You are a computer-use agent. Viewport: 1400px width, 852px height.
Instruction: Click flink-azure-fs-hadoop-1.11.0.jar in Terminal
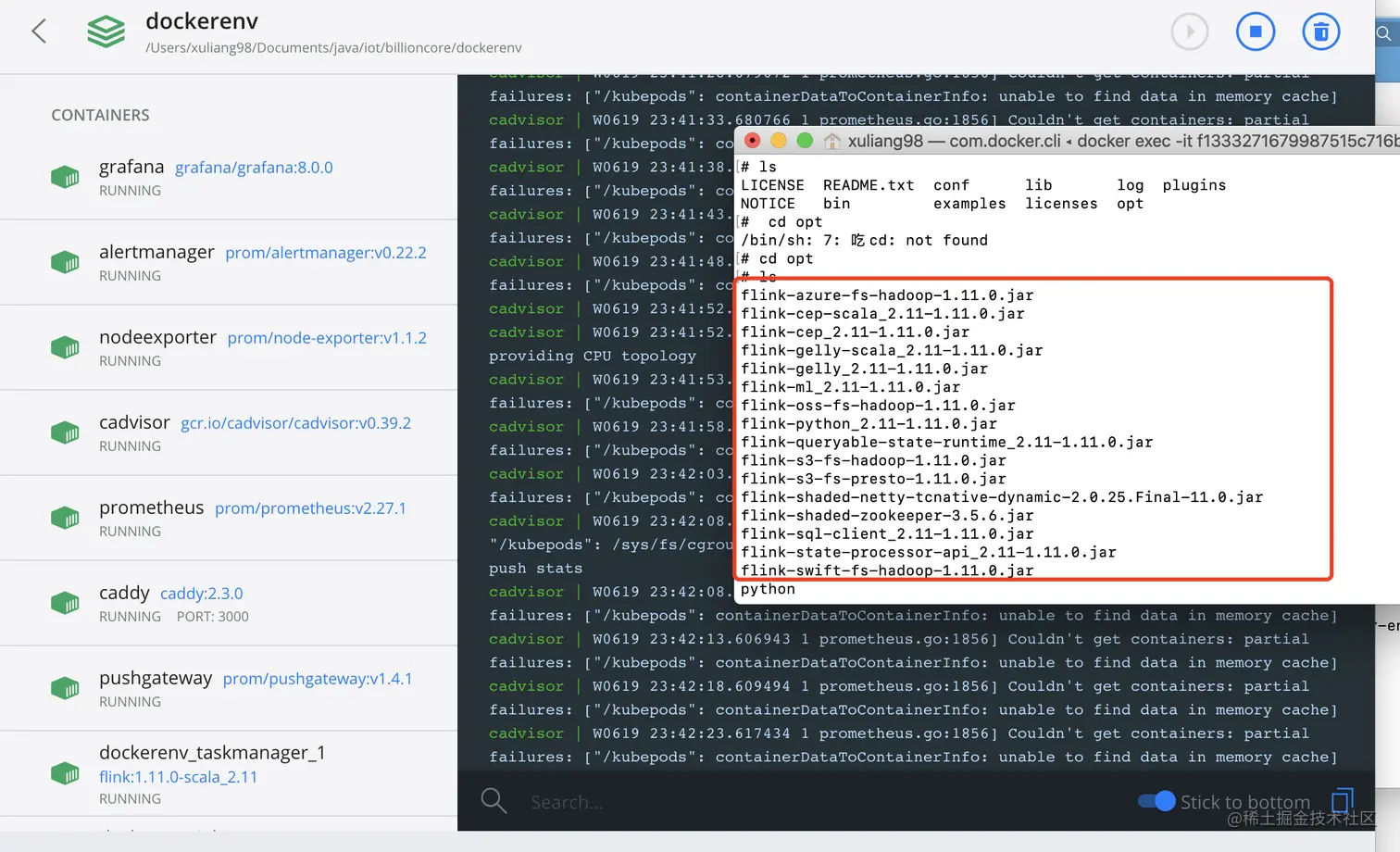tap(887, 295)
